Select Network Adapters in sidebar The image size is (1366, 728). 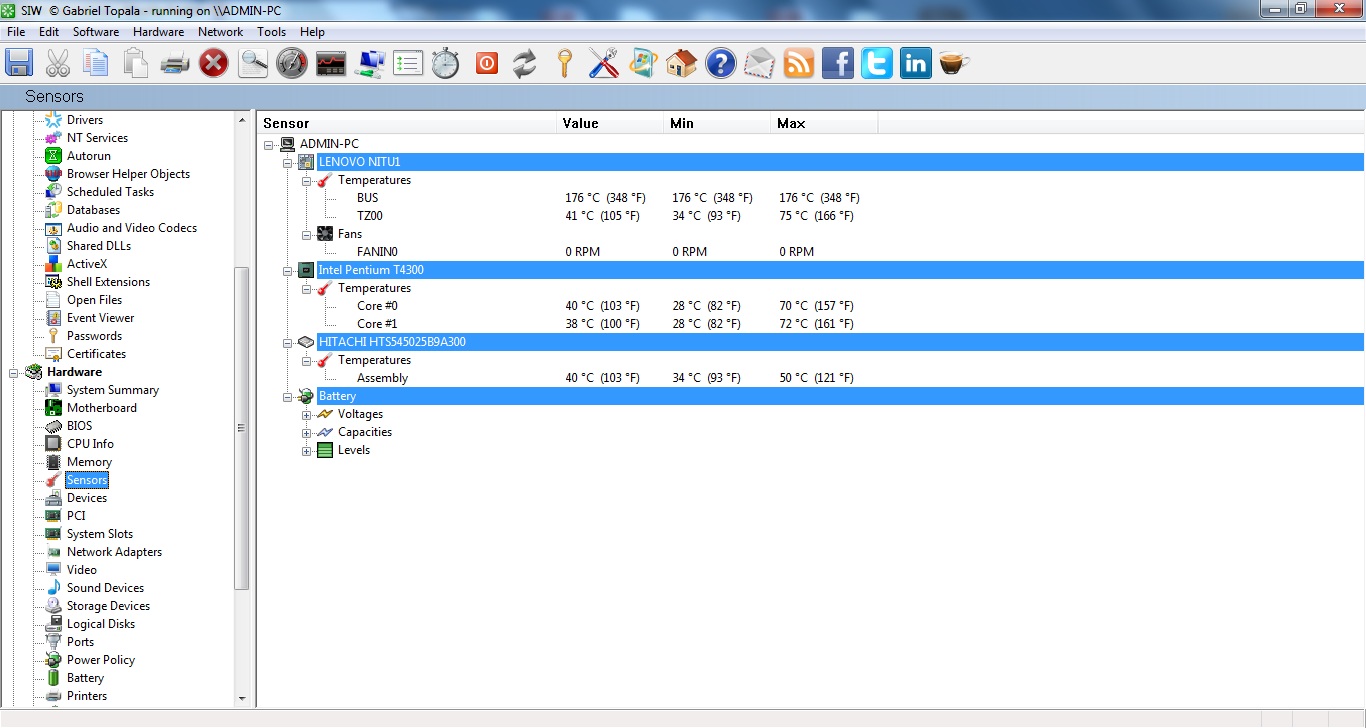pos(114,552)
